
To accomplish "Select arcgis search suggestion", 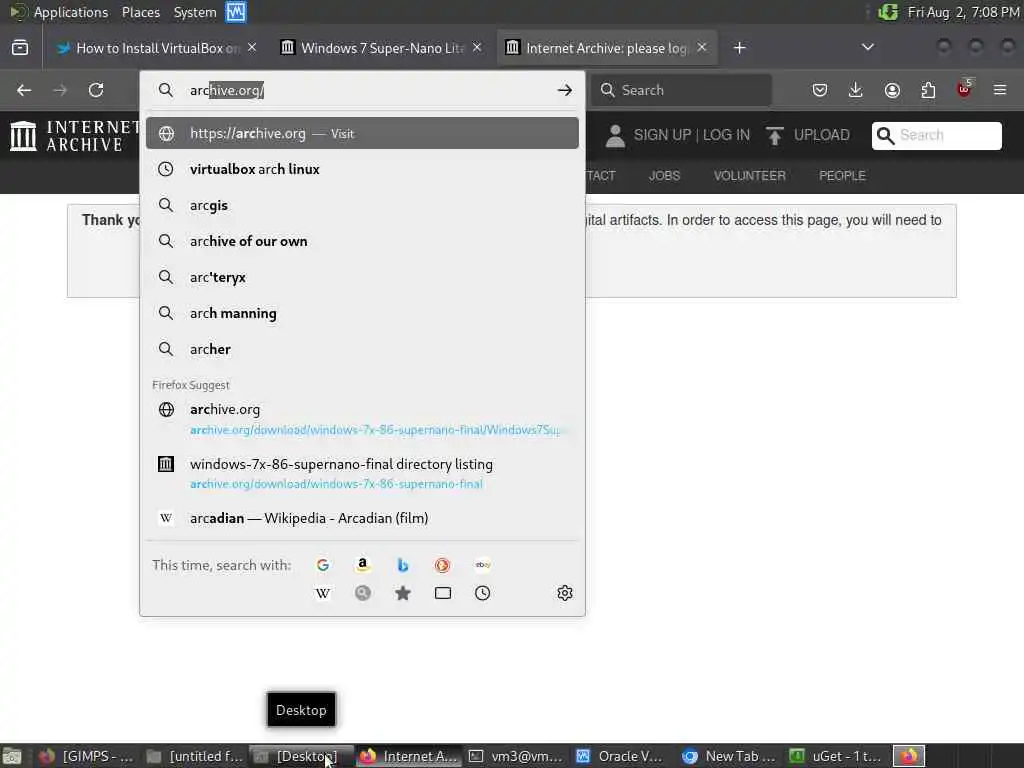I will click(362, 205).
